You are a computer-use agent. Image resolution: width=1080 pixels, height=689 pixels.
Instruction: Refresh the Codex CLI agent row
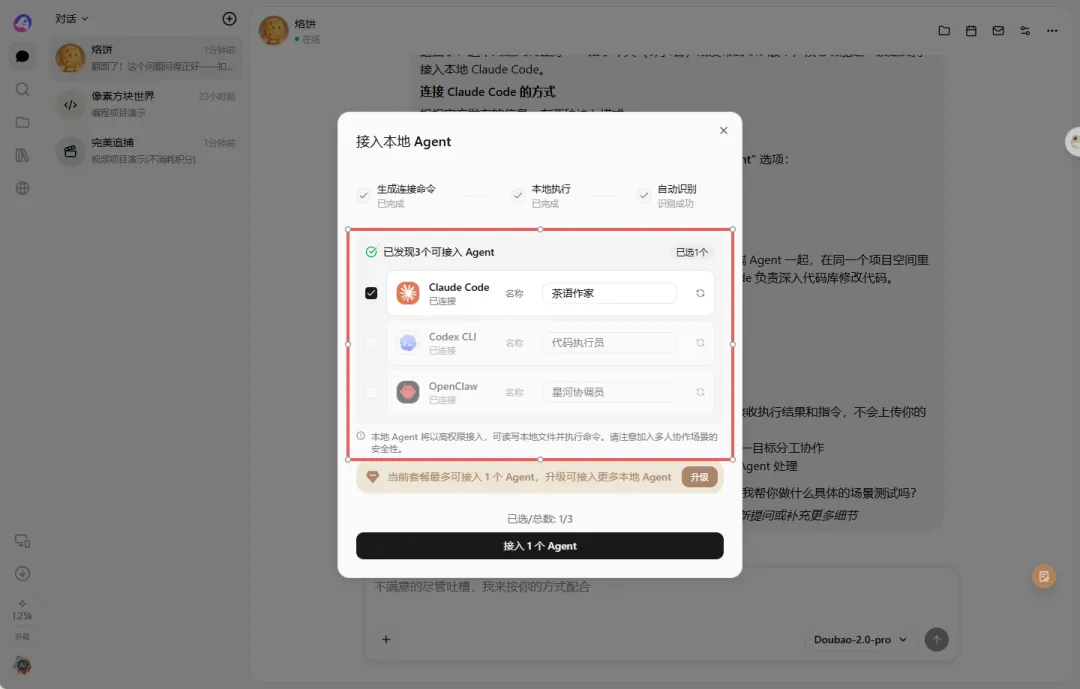click(x=700, y=342)
